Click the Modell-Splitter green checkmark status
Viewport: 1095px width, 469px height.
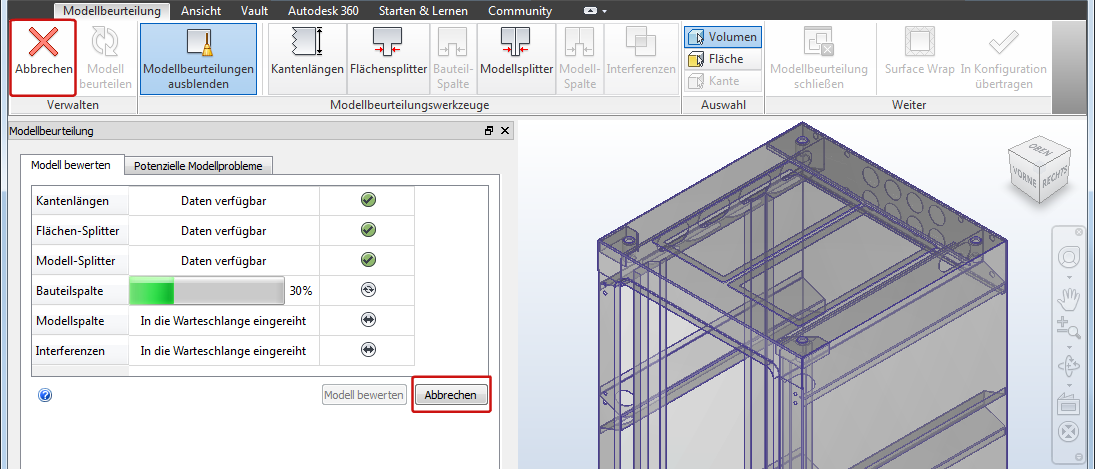[368, 260]
